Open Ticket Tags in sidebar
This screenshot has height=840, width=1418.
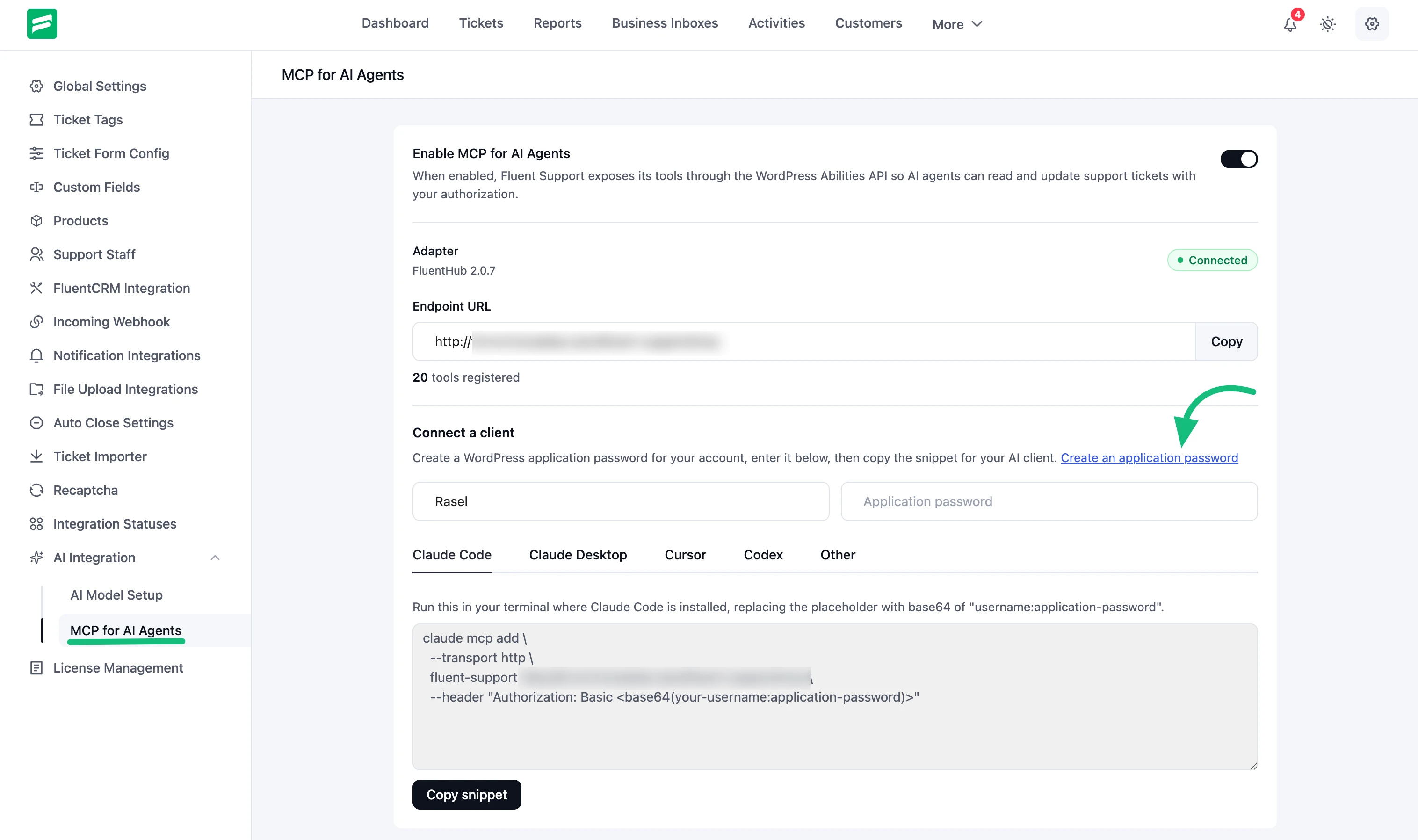[88, 119]
